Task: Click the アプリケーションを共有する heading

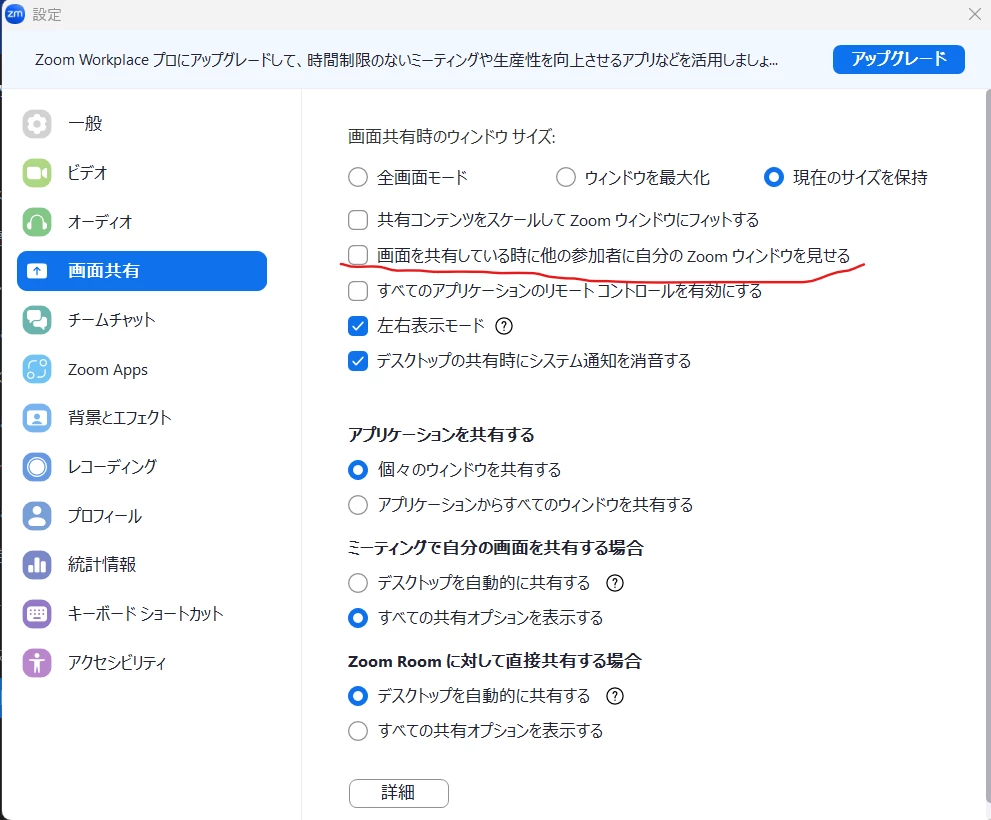Action: pyautogui.click(x=441, y=435)
